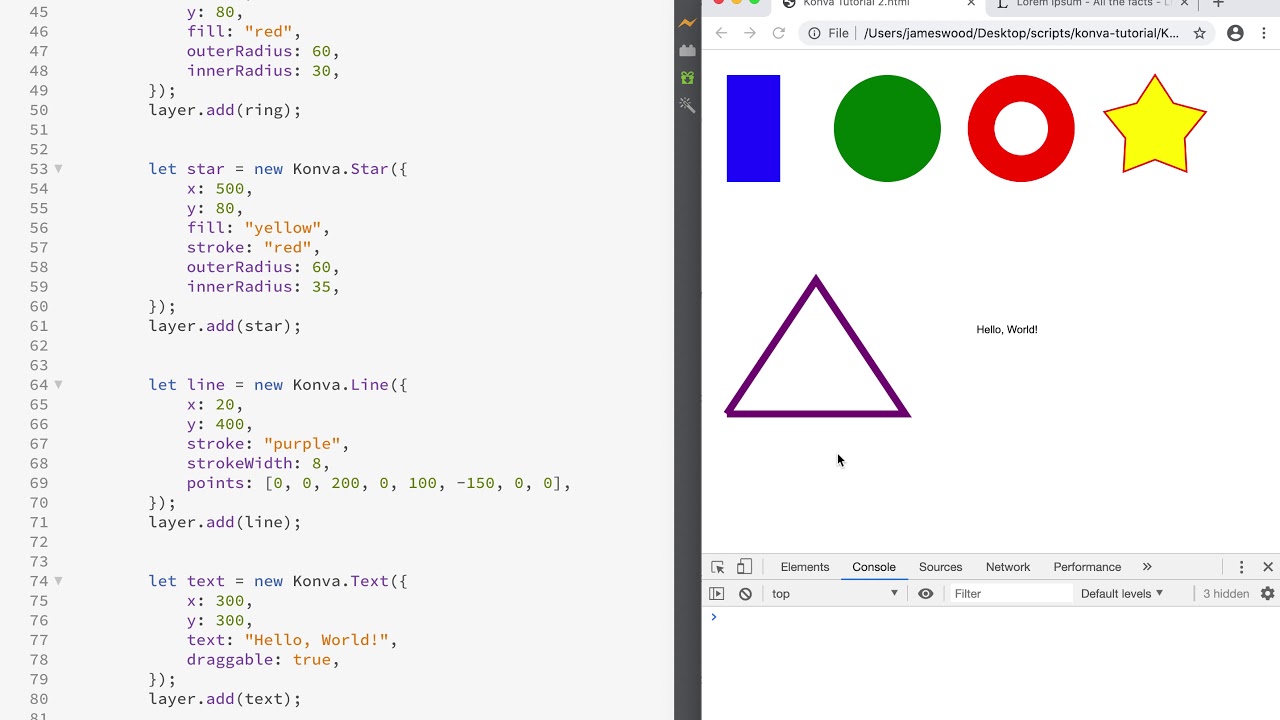Collapse the code block at line 74
The image size is (1280, 720).
click(58, 581)
